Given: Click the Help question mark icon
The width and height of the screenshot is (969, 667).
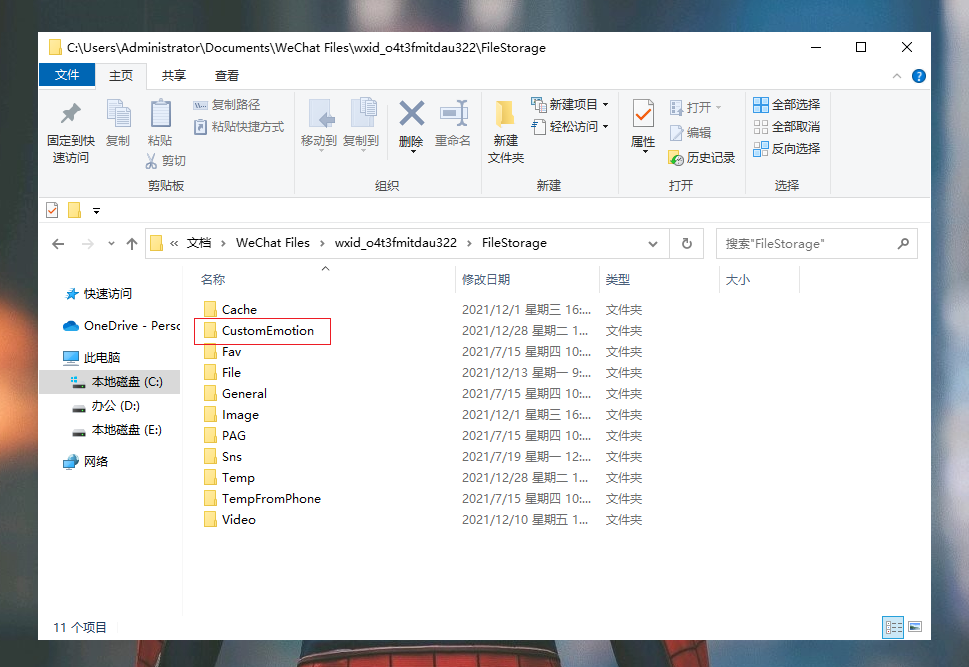Looking at the screenshot, I should click(x=918, y=76).
